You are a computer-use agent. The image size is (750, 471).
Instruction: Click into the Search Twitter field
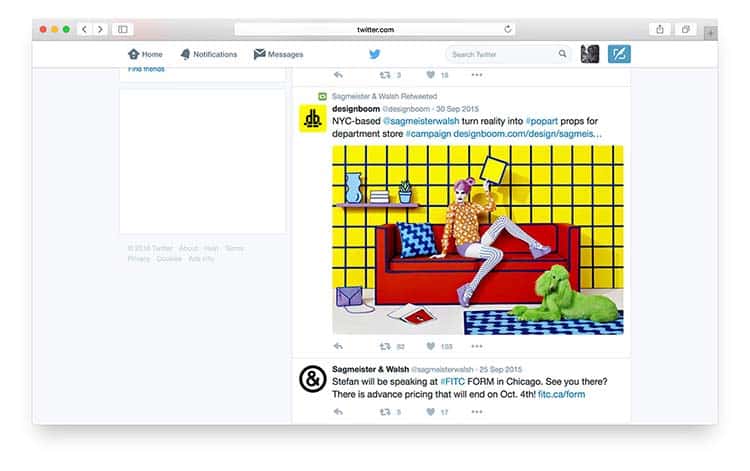click(x=502, y=54)
